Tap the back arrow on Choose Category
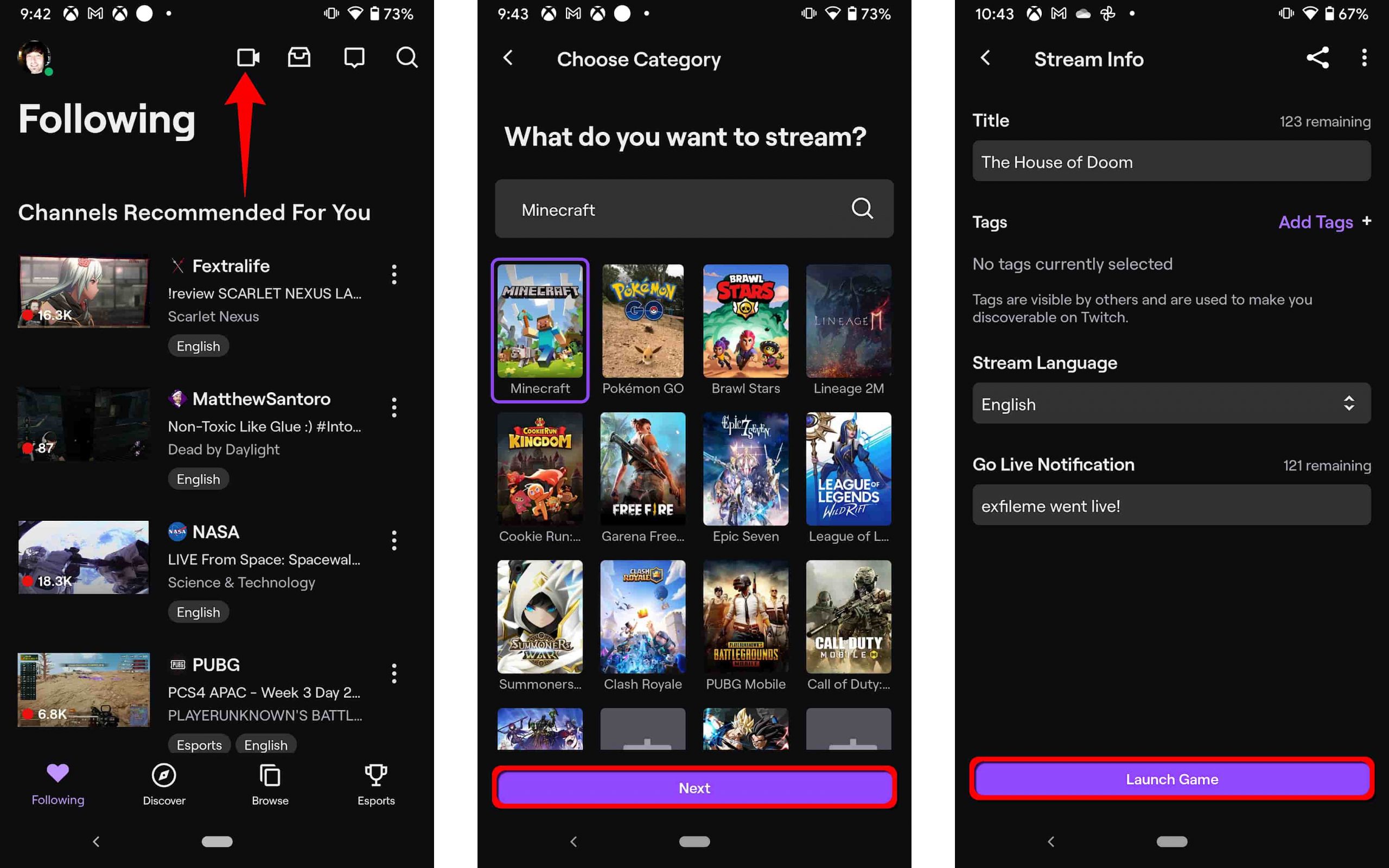Viewport: 1389px width, 868px height. coord(510,58)
